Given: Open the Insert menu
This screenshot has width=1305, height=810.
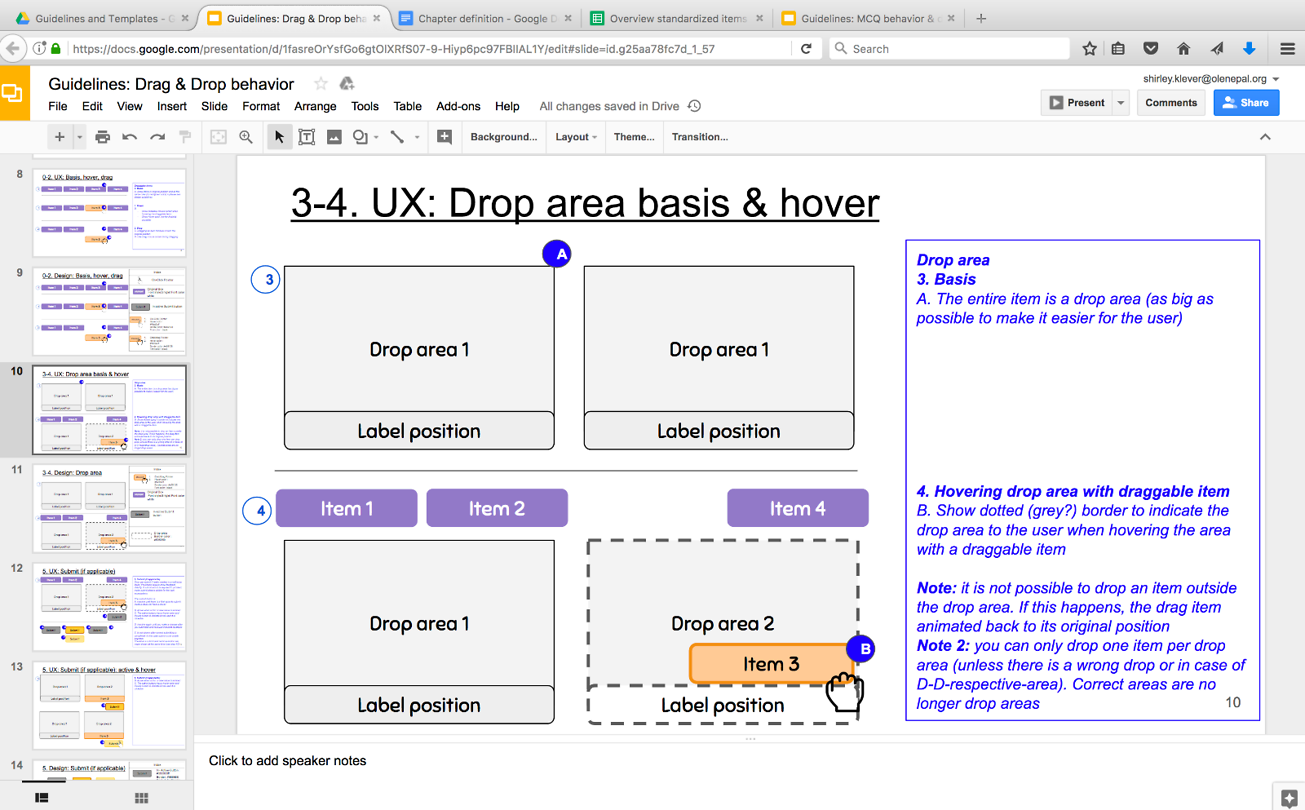Looking at the screenshot, I should [x=172, y=106].
